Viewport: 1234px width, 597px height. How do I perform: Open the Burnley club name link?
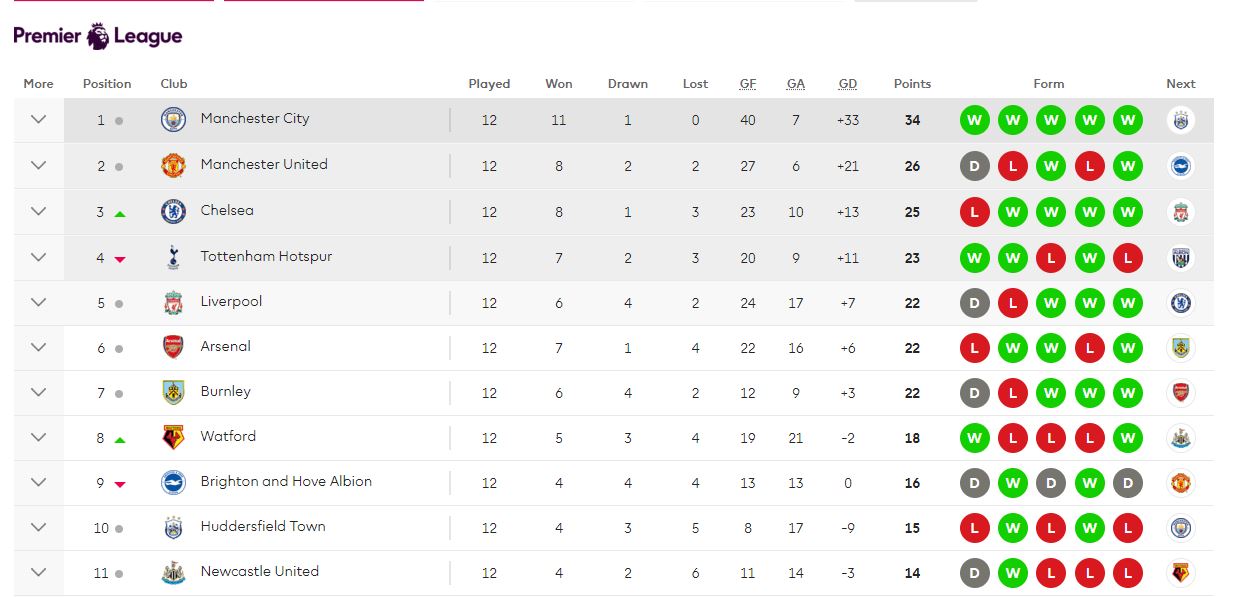tap(225, 391)
